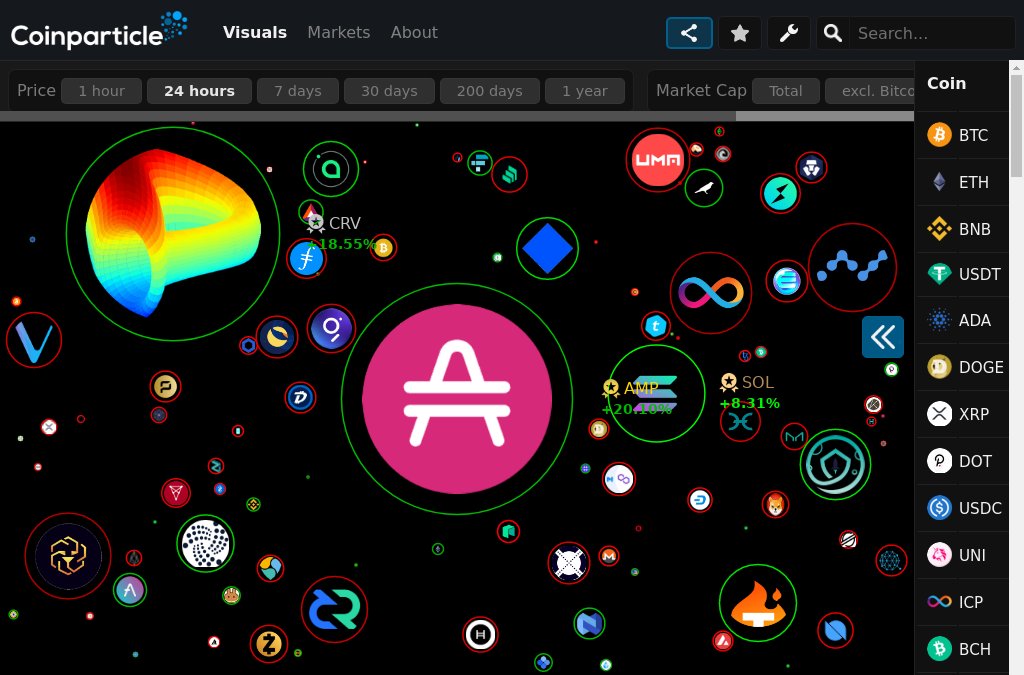
Task: Click the white dotted IOTA bubble
Action: pos(205,543)
